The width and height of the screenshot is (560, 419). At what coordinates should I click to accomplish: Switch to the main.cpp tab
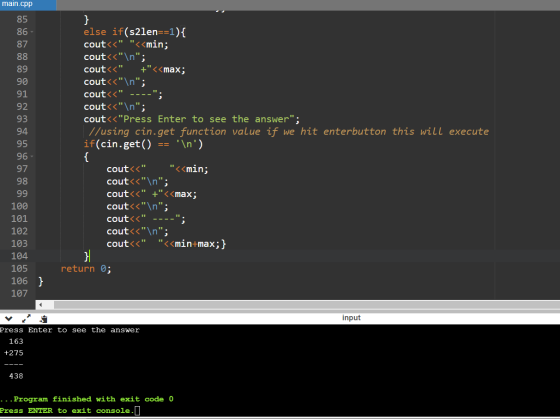click(28, 5)
